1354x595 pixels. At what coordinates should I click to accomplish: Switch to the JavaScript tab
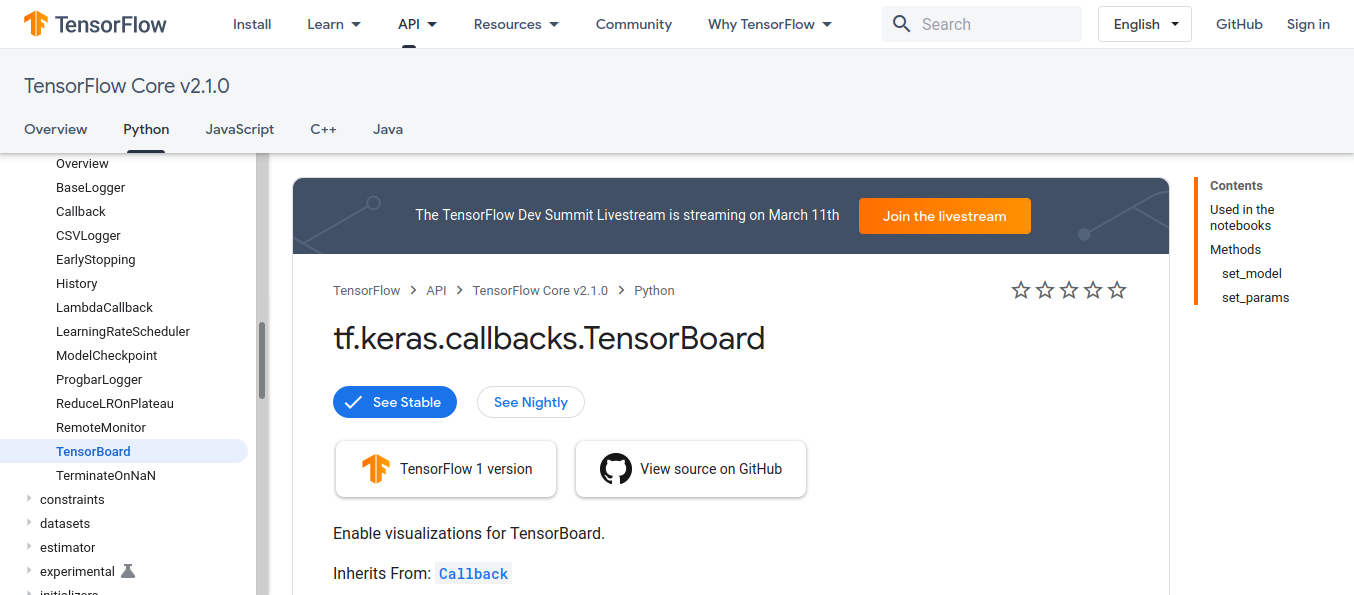point(239,129)
